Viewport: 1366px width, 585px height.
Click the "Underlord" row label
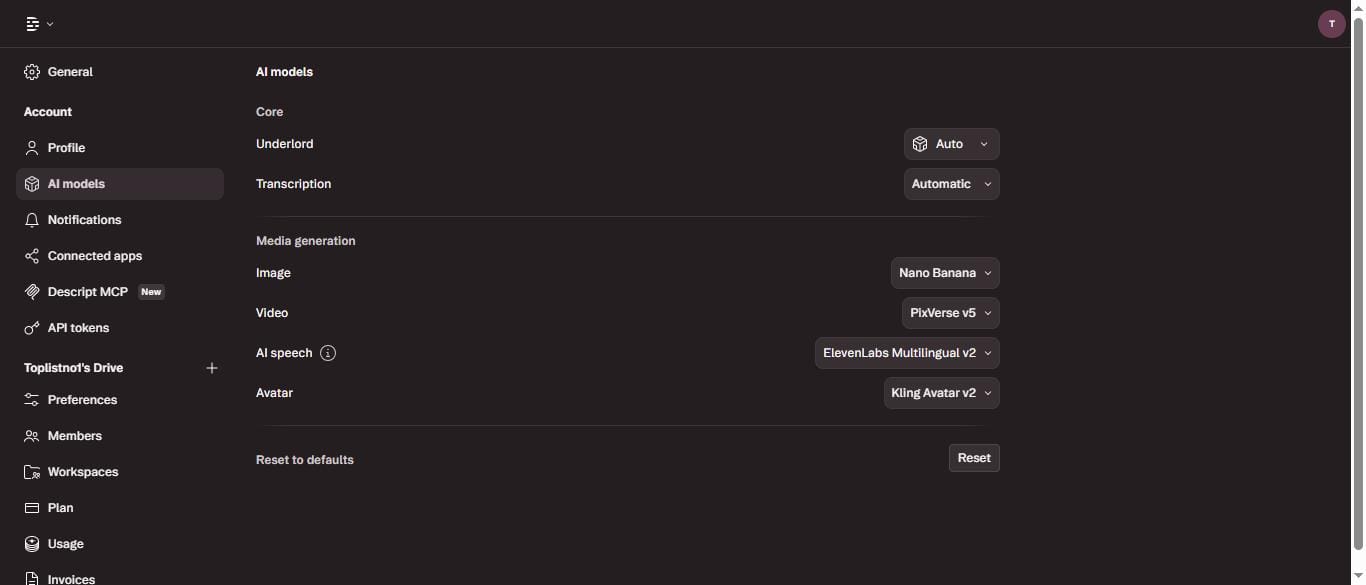[285, 144]
